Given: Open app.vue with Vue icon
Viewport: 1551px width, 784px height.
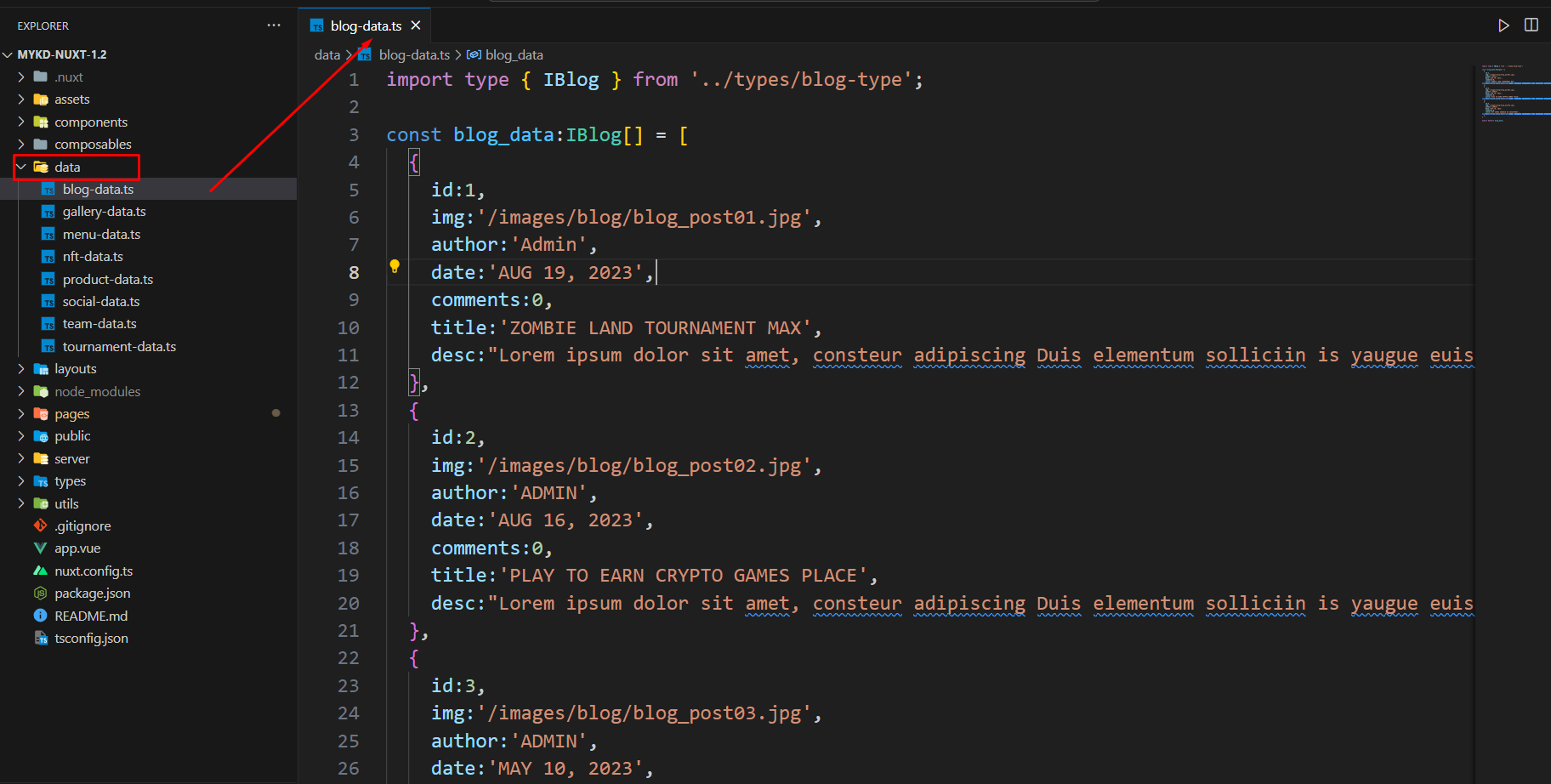Looking at the screenshot, I should (77, 548).
